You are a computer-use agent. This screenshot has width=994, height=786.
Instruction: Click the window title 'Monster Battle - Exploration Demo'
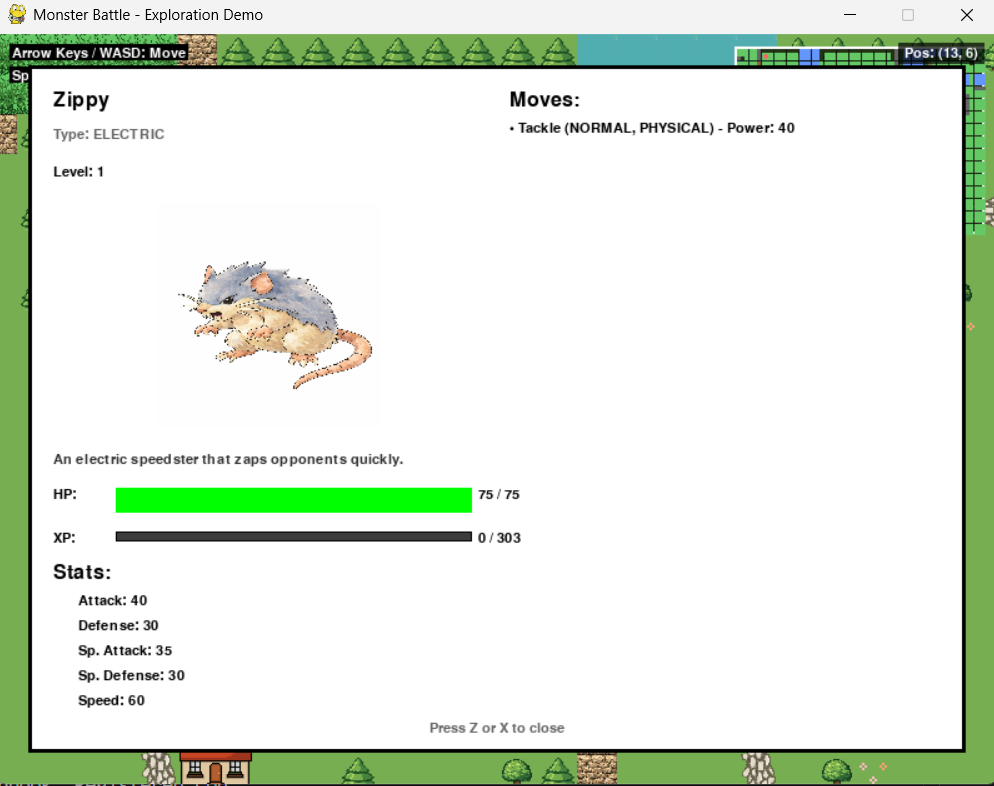coord(148,15)
